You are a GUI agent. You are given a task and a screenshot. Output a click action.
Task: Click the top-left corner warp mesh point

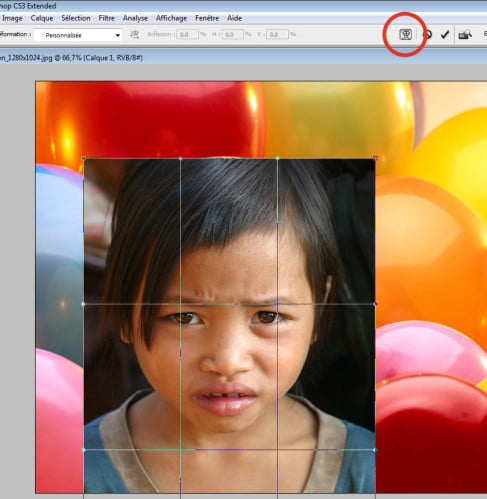pos(83,158)
